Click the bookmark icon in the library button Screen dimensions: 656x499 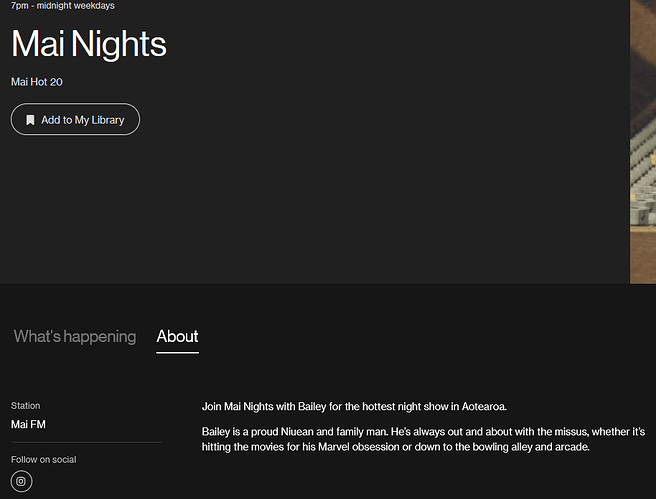pos(31,120)
